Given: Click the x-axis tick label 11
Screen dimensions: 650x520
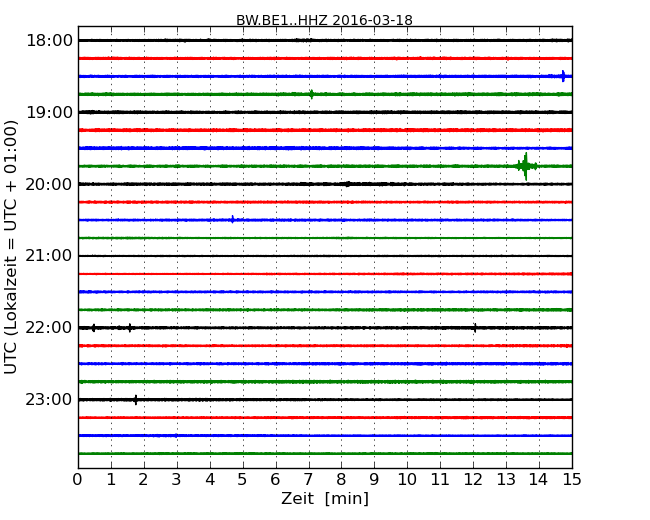Looking at the screenshot, I should tap(440, 480).
